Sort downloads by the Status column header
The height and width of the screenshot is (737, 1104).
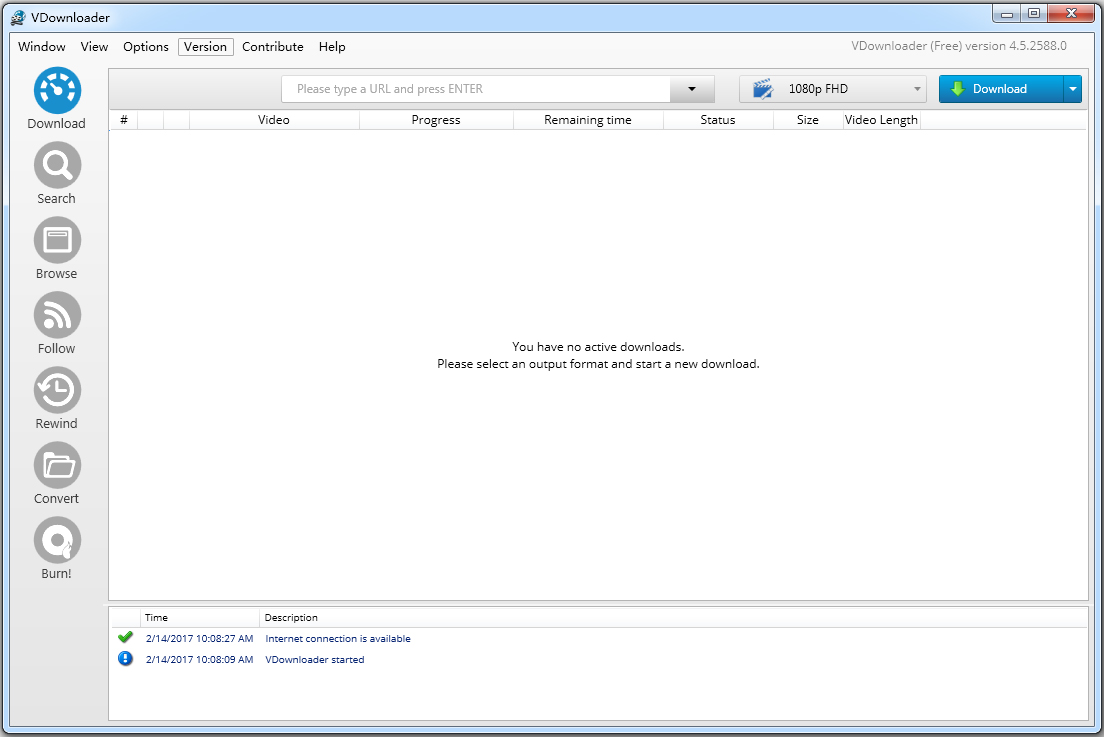(x=717, y=120)
